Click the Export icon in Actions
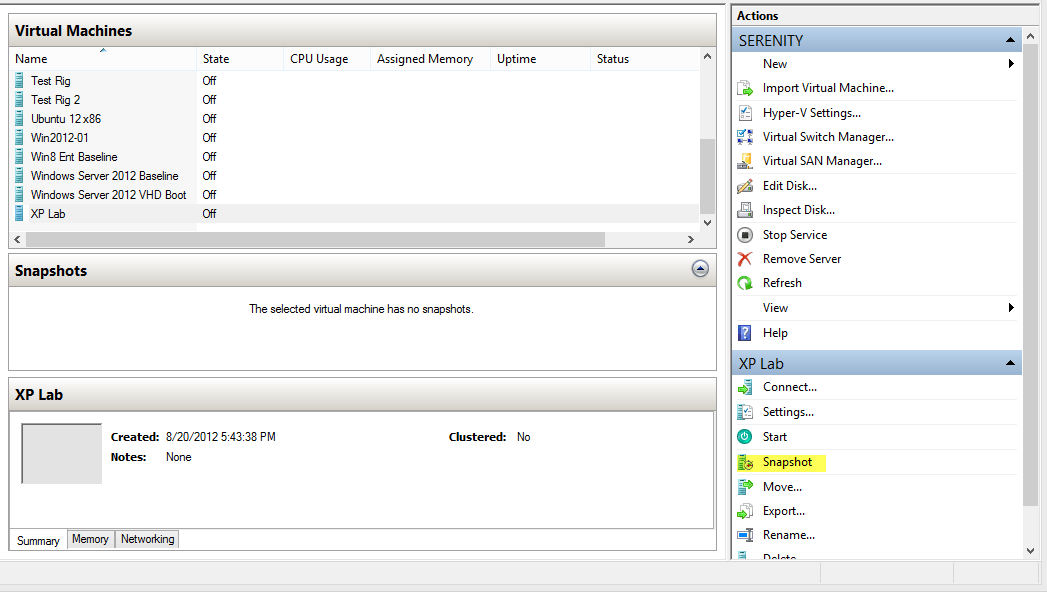This screenshot has height=592, width=1047. pyautogui.click(x=745, y=511)
